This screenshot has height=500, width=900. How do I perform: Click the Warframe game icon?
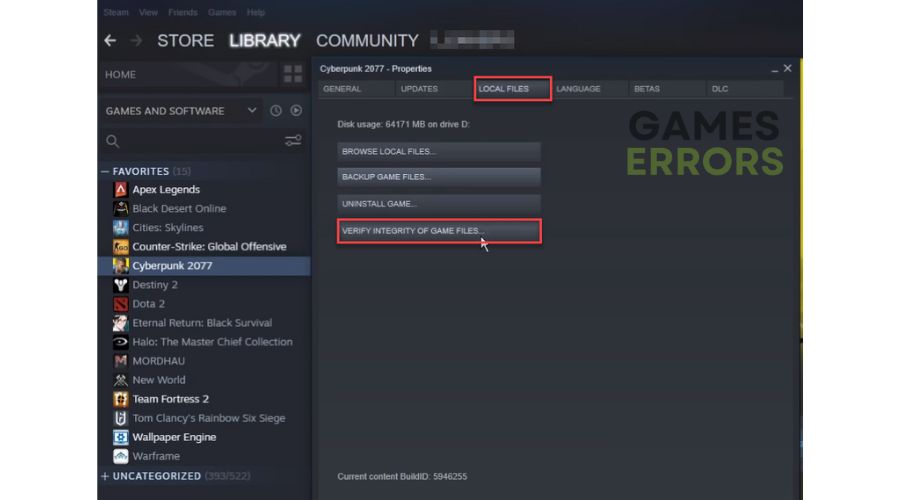(121, 456)
